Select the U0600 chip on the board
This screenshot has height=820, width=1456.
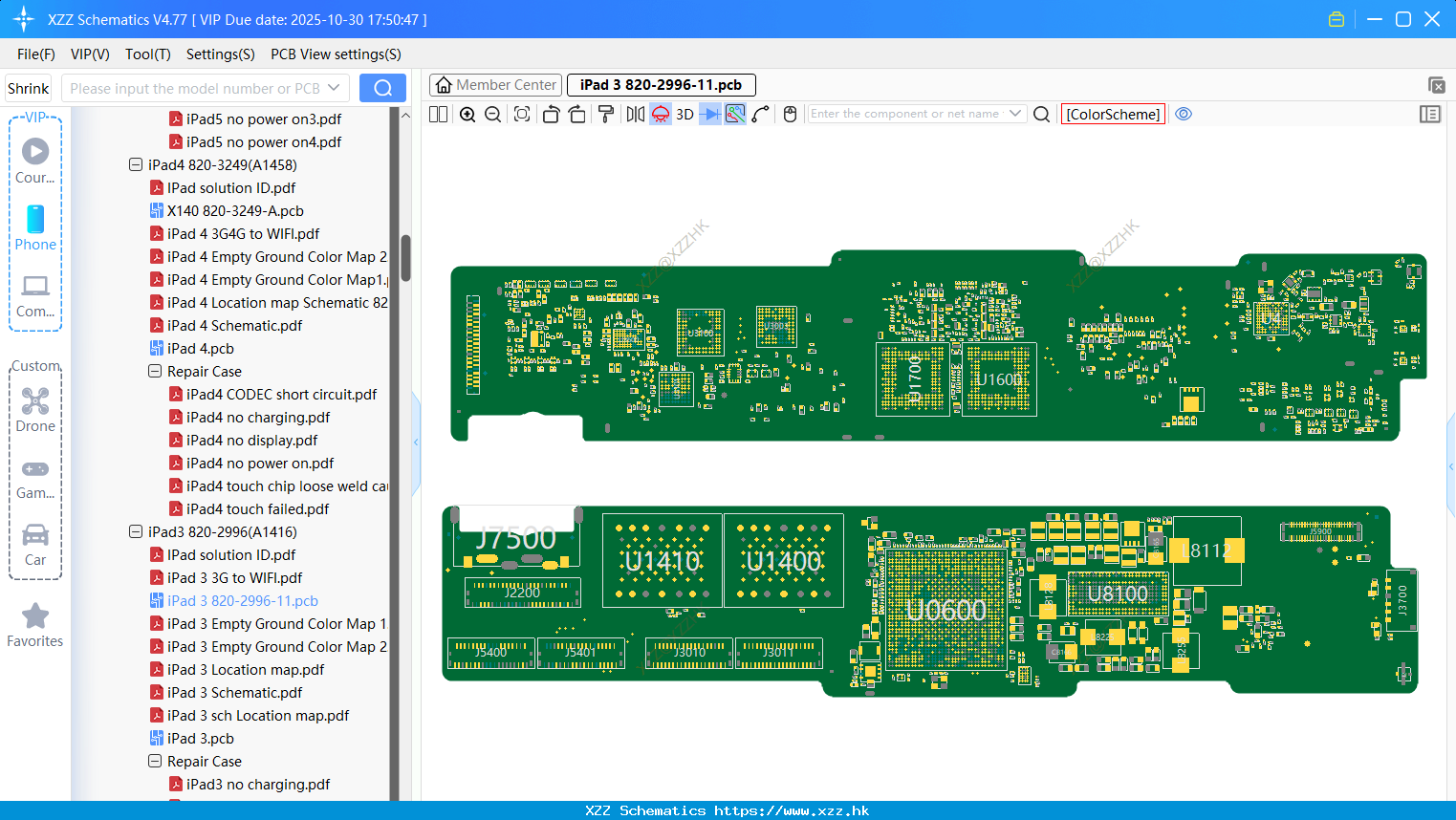pyautogui.click(x=945, y=610)
